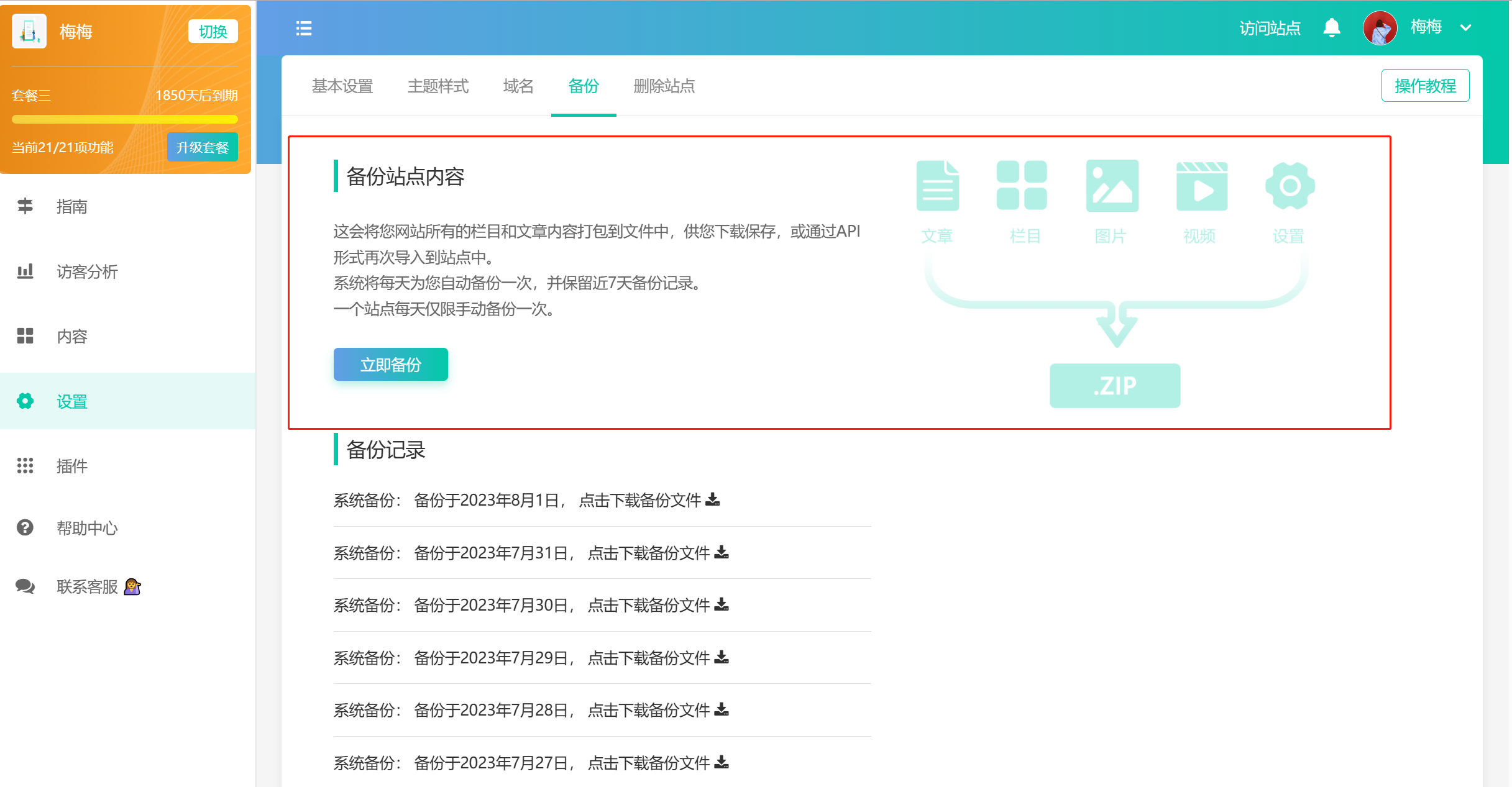Click the site logo thumbnail beside 梅梅
The width and height of the screenshot is (1512, 787).
tap(29, 31)
